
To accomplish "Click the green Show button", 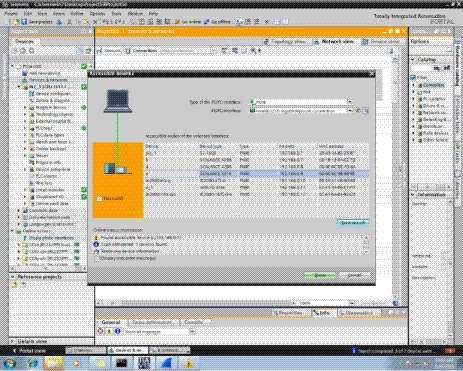I will point(320,275).
